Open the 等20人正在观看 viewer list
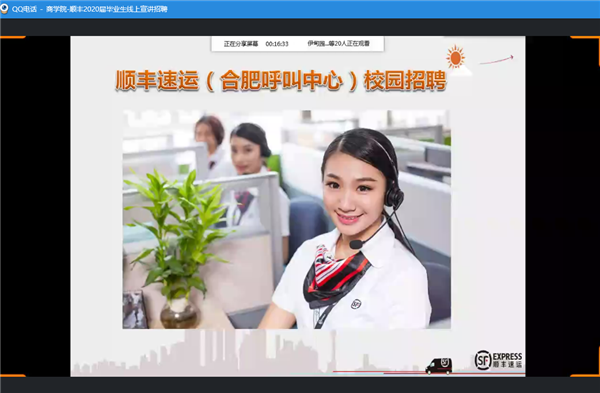 coord(339,44)
